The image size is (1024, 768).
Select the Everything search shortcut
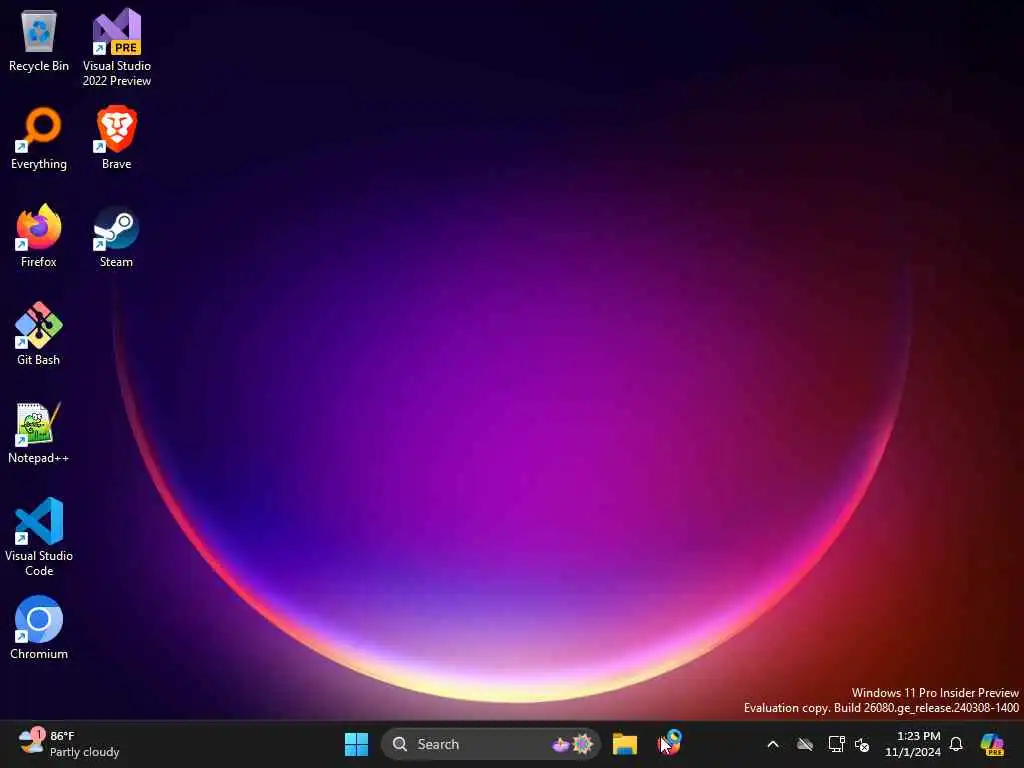(x=39, y=138)
